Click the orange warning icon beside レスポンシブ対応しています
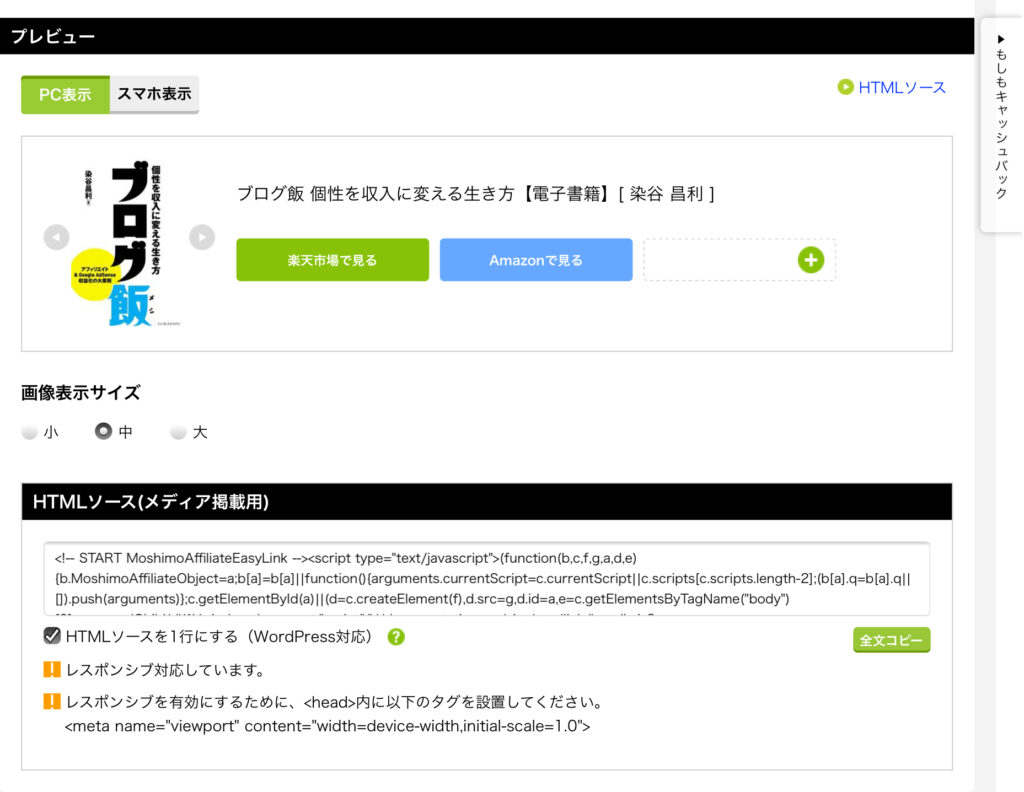The width and height of the screenshot is (1024, 792). [x=52, y=669]
